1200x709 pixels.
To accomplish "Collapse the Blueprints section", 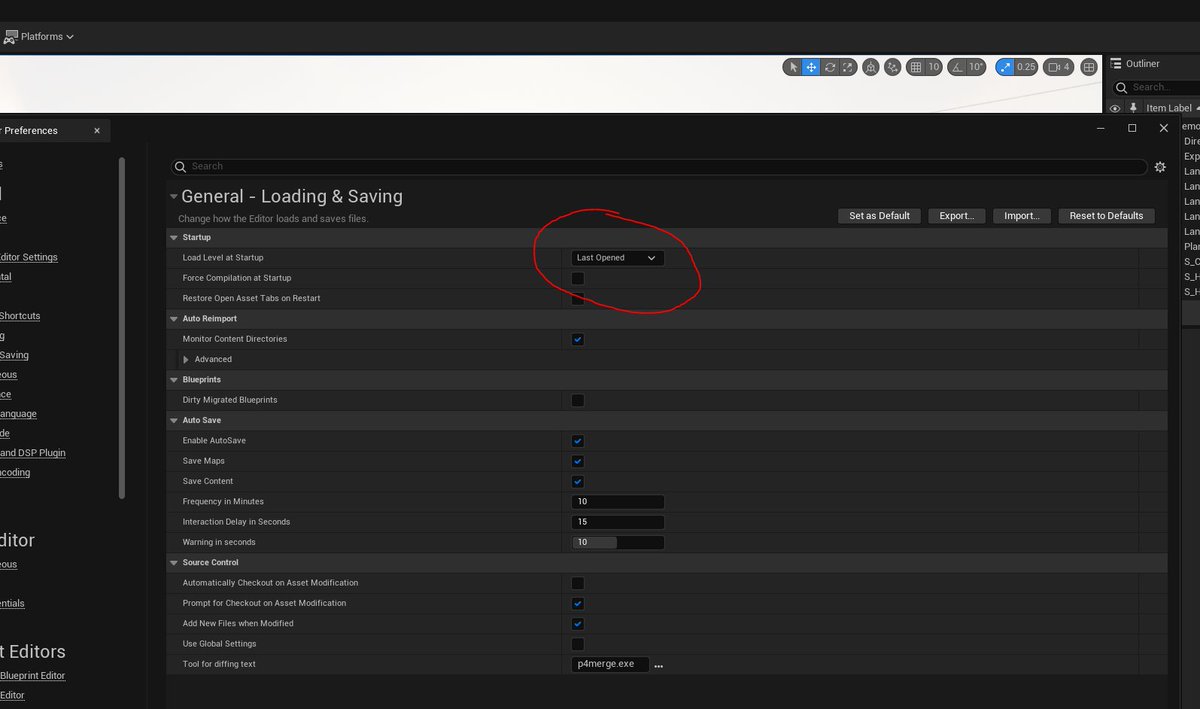I will pos(174,380).
